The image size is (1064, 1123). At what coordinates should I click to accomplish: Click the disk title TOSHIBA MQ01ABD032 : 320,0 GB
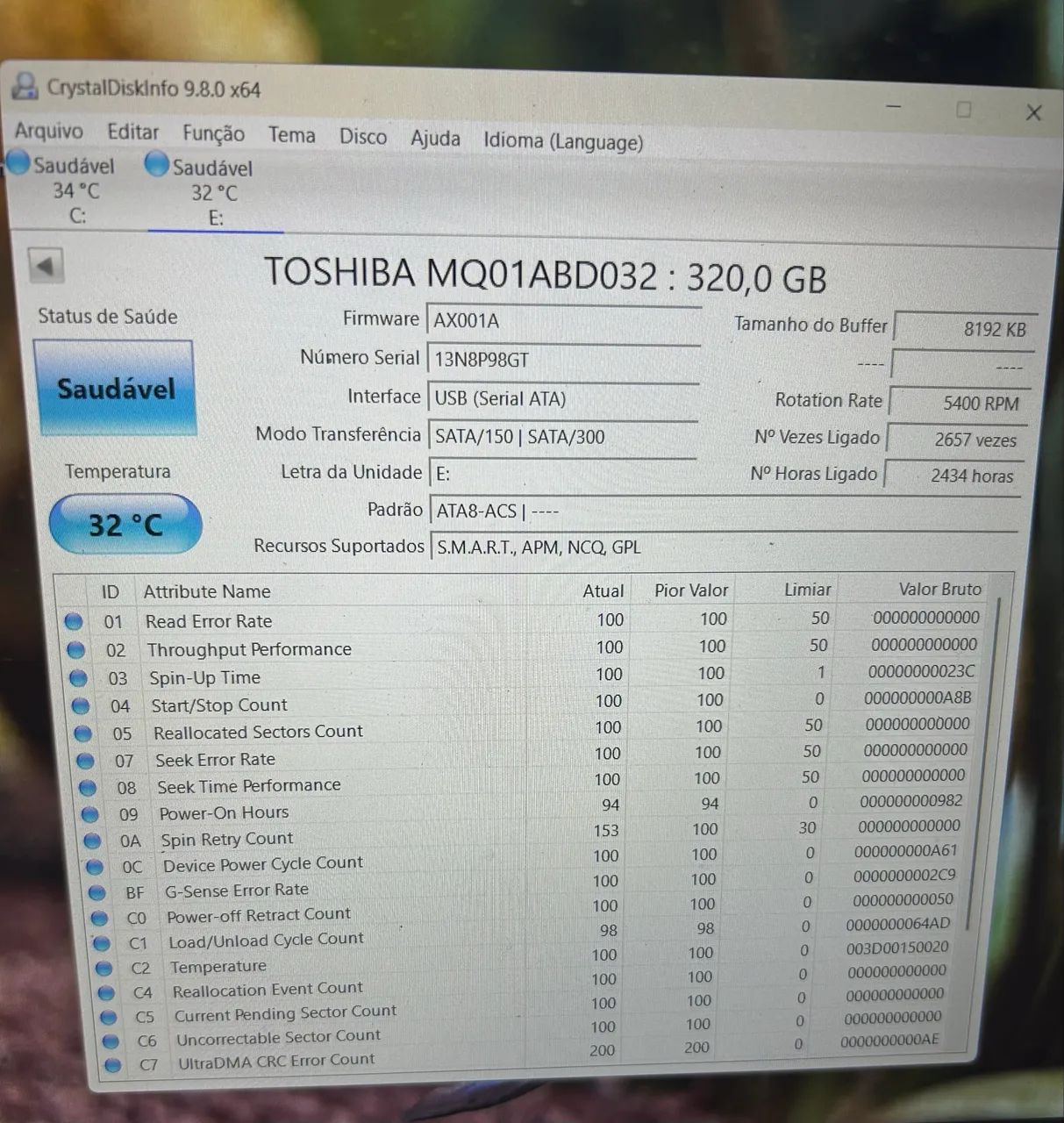pos(545,275)
